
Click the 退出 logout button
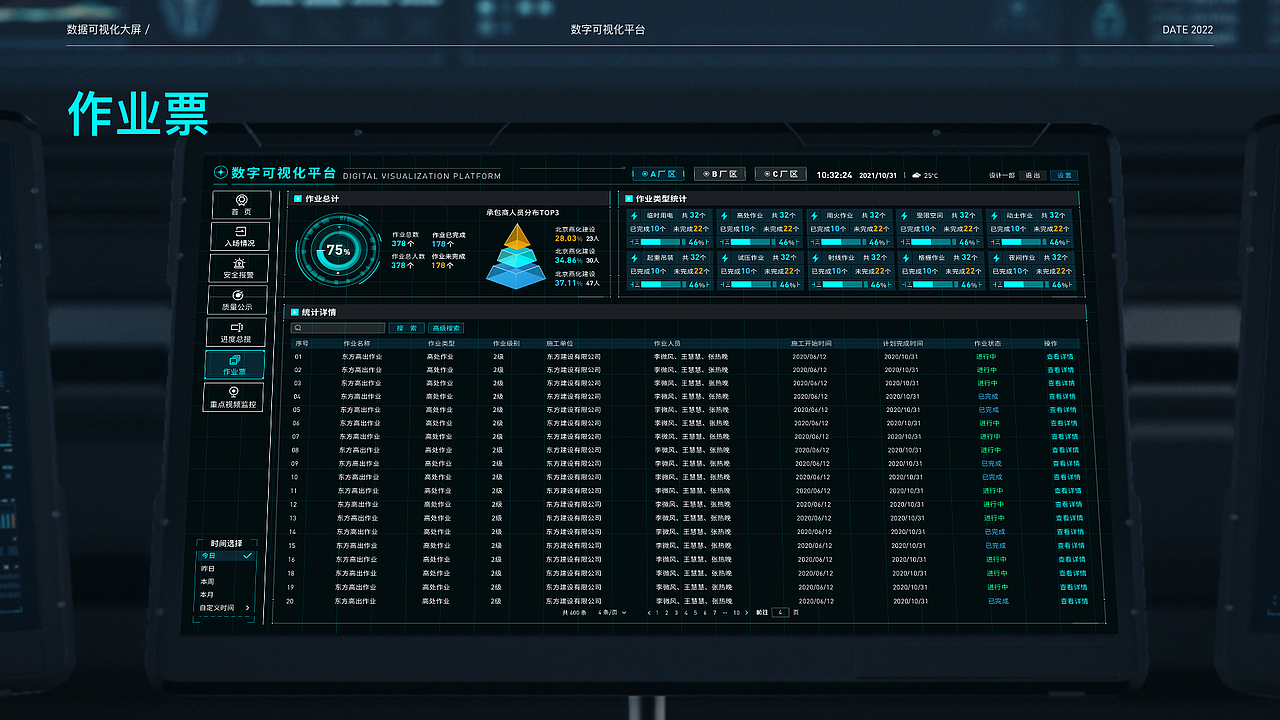[1032, 175]
